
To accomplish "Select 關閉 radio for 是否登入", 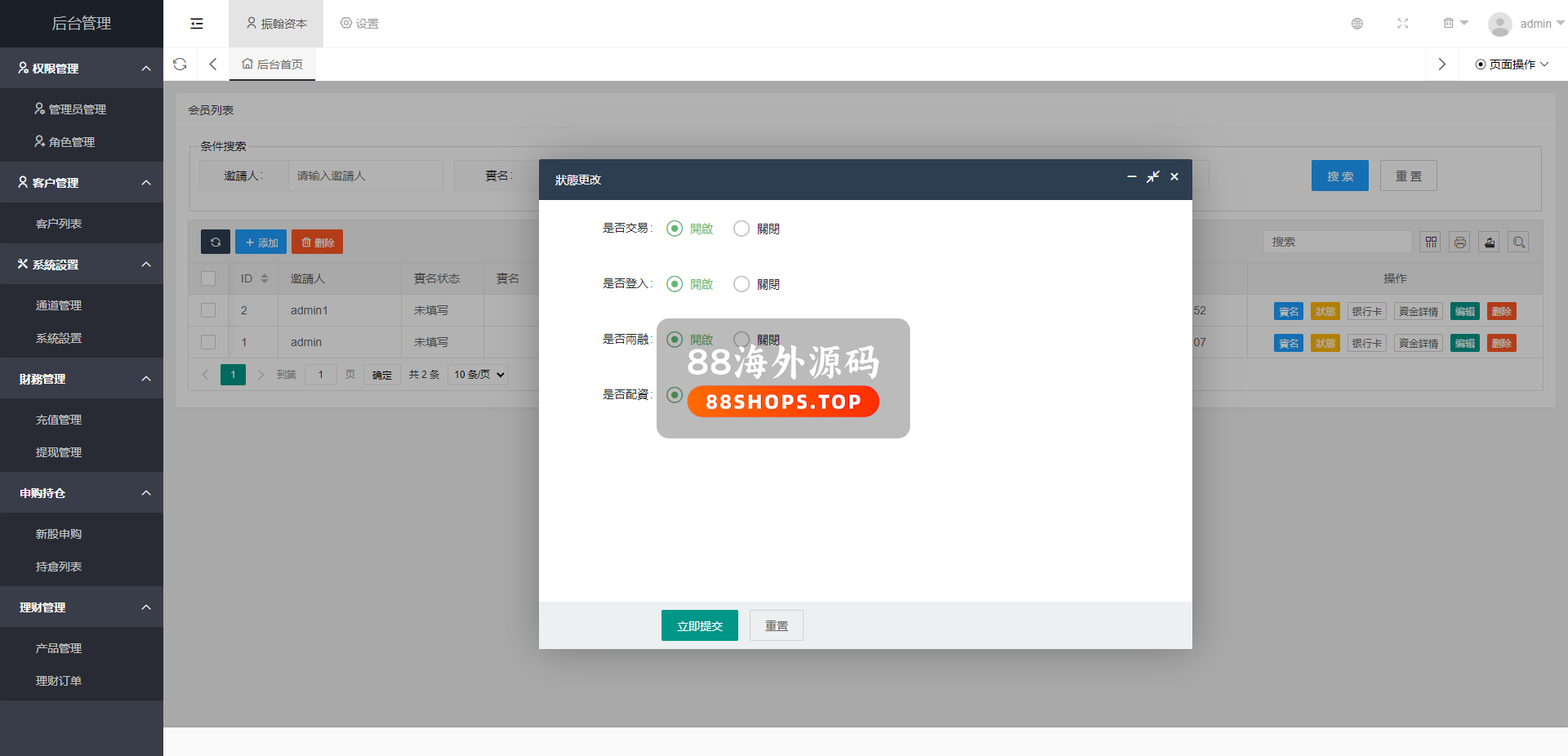I will (x=742, y=284).
